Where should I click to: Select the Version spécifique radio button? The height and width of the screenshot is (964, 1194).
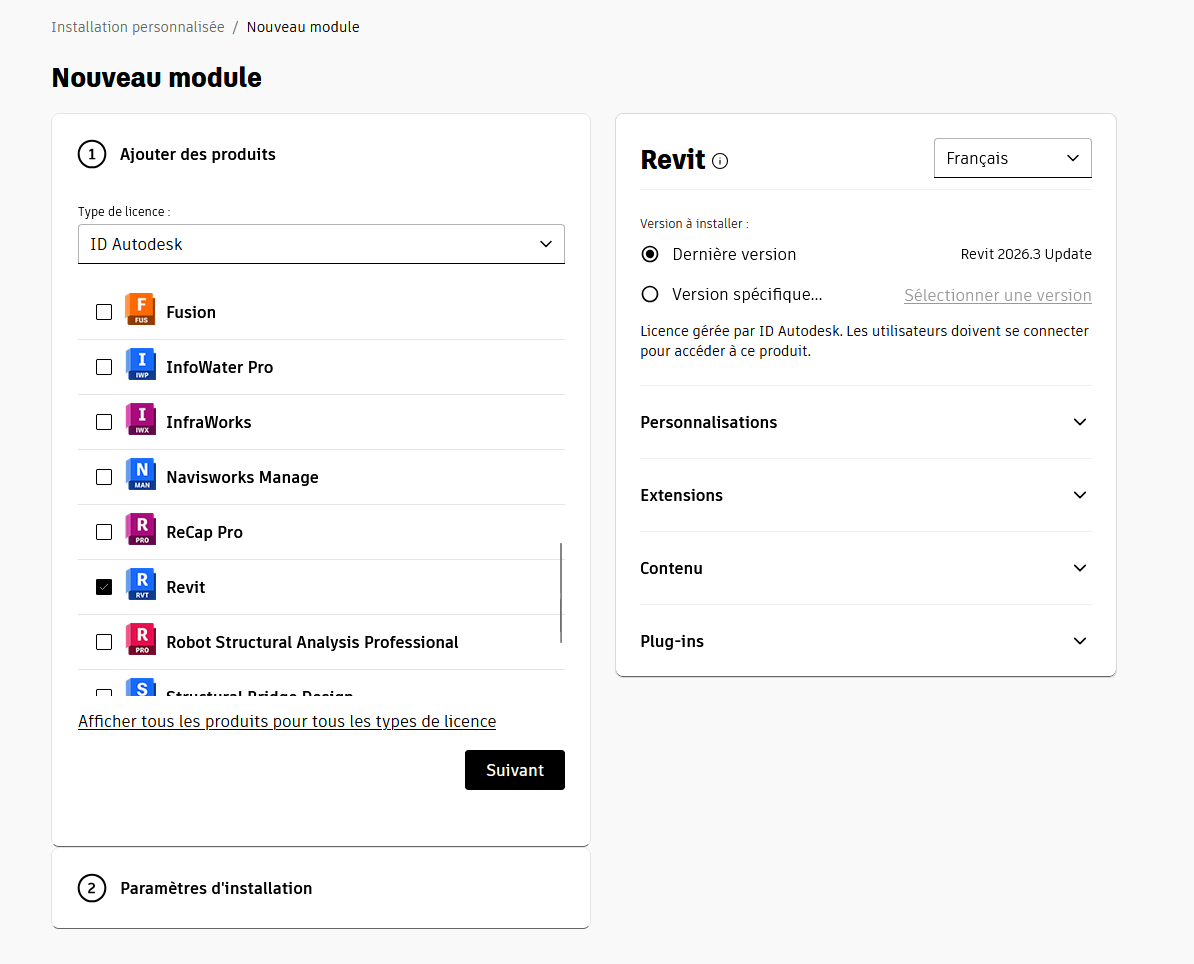650,294
